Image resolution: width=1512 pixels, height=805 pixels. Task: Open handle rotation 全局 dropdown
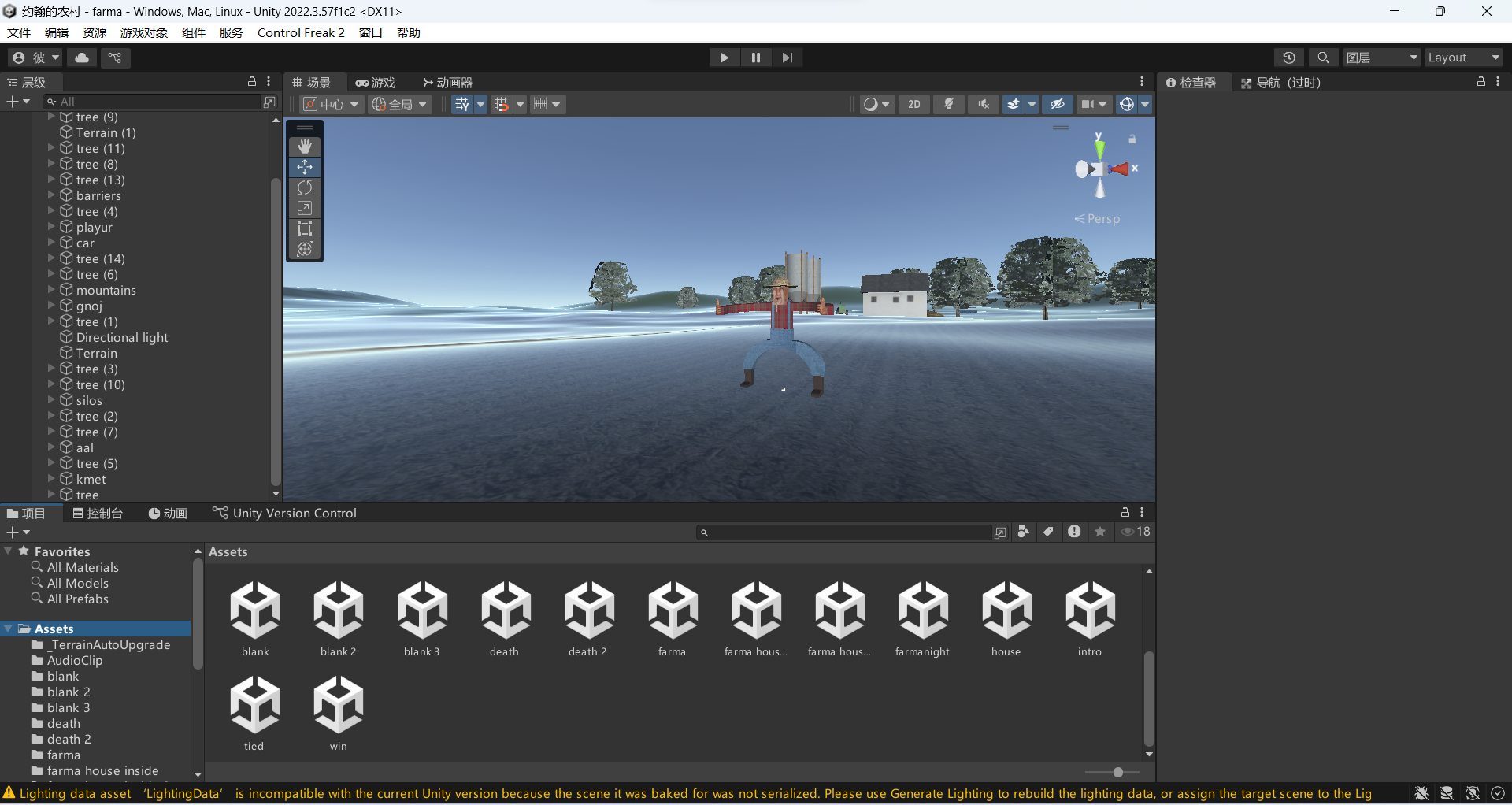[400, 104]
